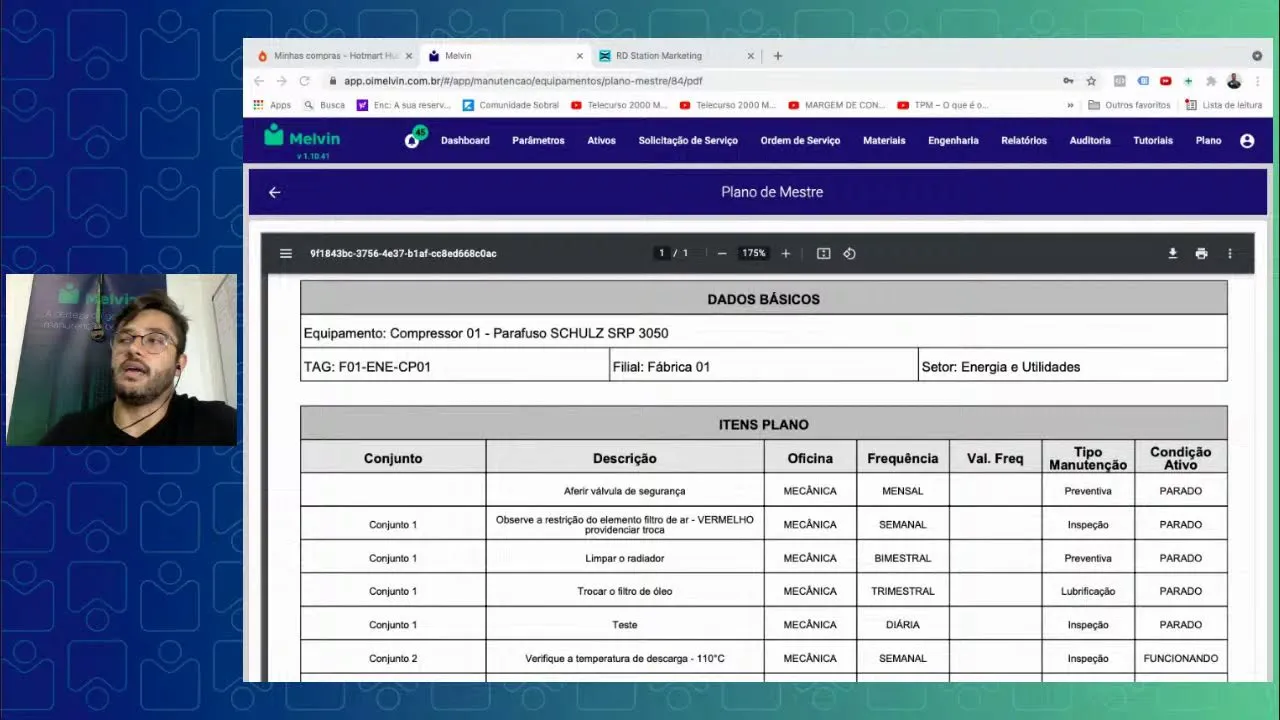Viewport: 1280px width, 720px height.
Task: Open the PDF viewer sidebar menu icon
Action: pyautogui.click(x=286, y=253)
